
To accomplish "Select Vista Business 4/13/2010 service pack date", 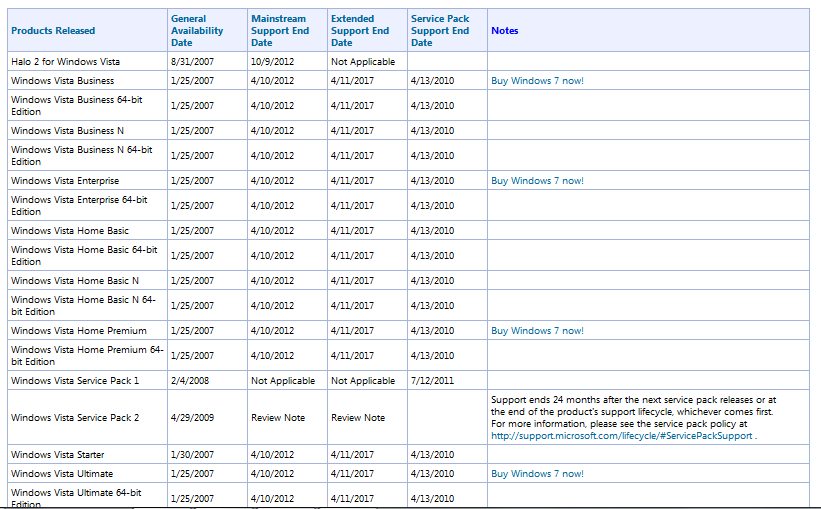I will coord(432,81).
